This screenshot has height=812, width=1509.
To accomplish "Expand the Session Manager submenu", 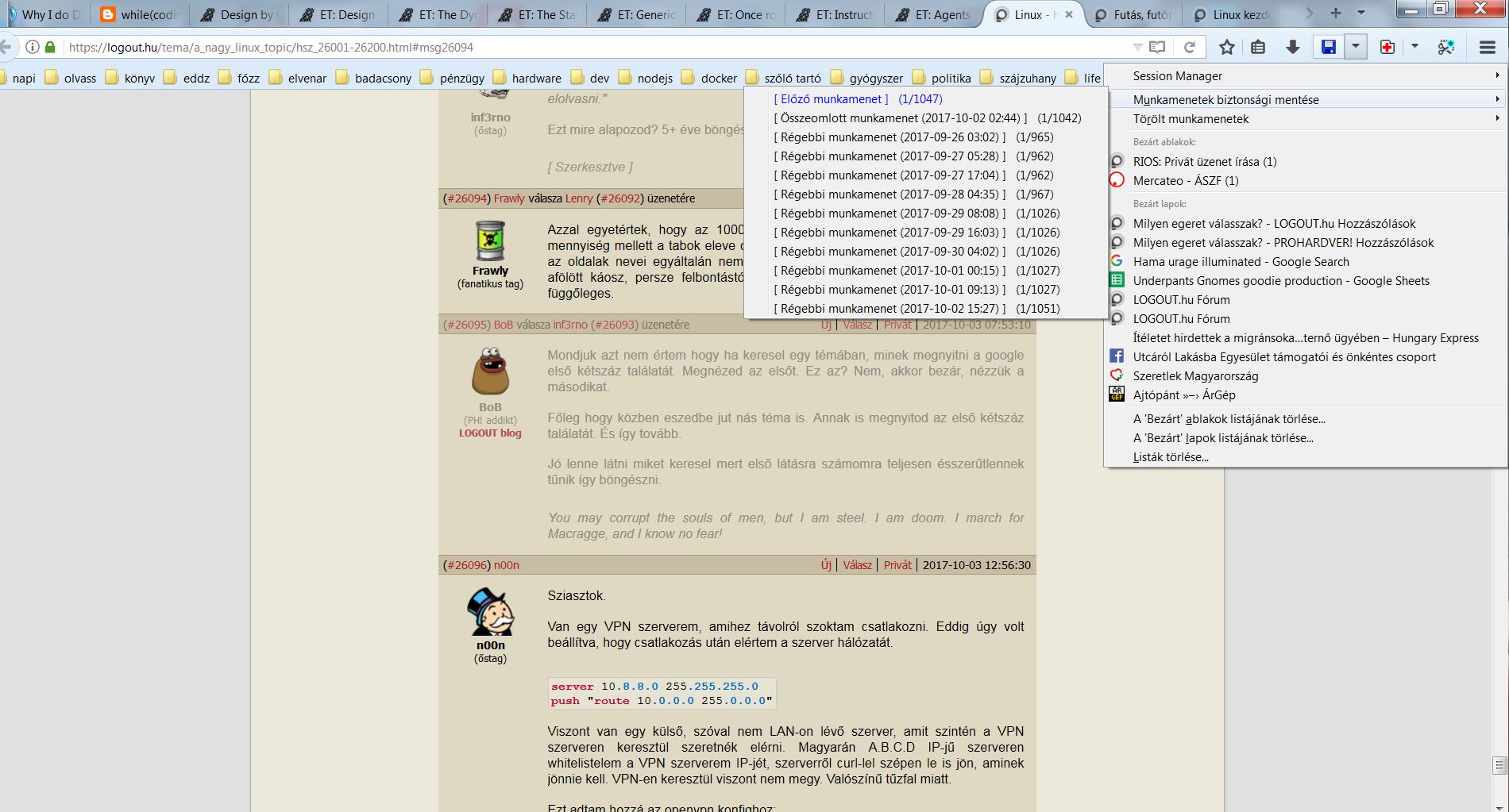I will tap(1306, 76).
